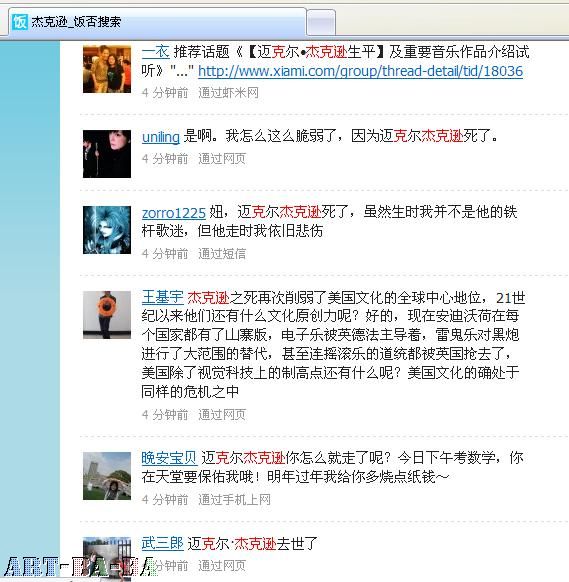Click the Fanfou favicon in the tab
569x582 pixels.
[20, 22]
